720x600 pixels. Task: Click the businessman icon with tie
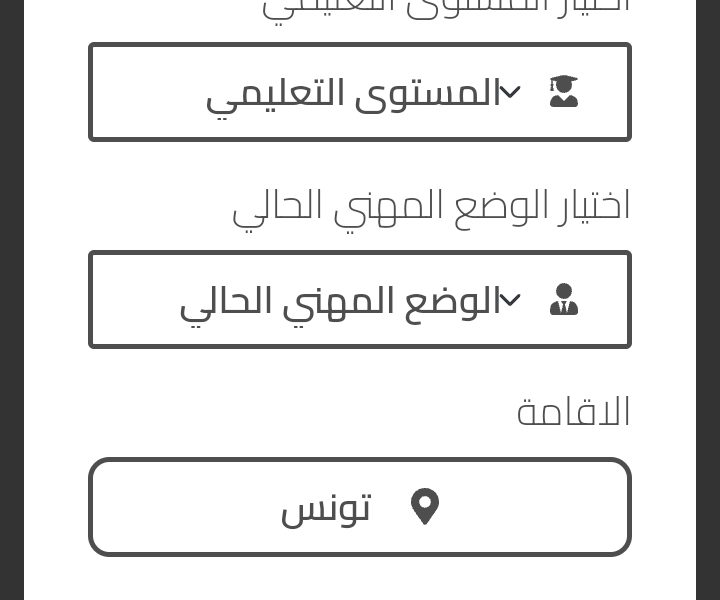(x=564, y=299)
